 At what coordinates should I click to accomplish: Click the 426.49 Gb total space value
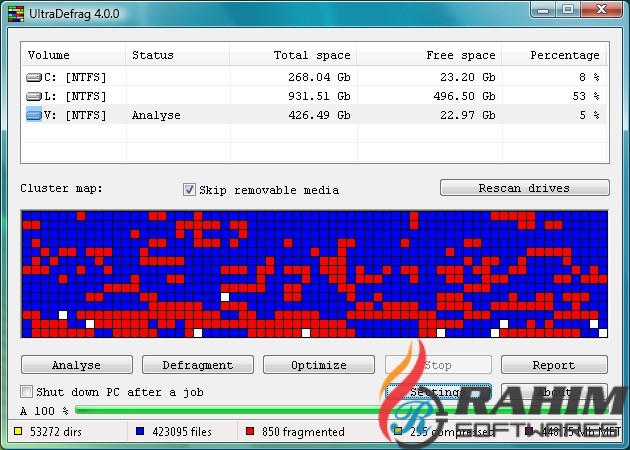coord(319,115)
